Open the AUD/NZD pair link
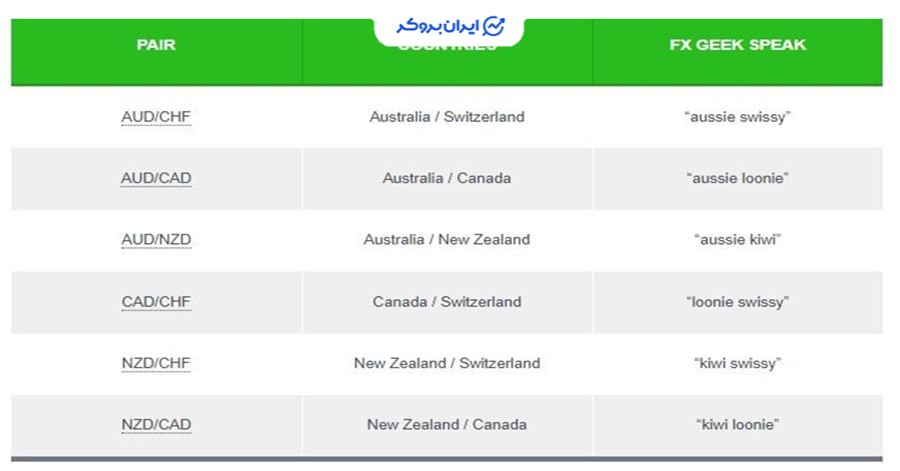This screenshot has height=471, width=900. pyautogui.click(x=156, y=240)
